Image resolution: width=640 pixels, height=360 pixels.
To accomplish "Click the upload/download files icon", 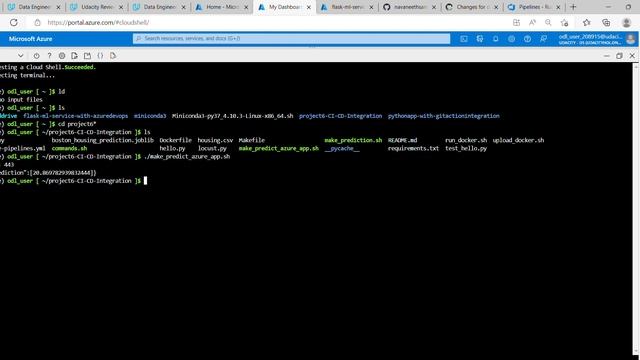I will click(x=74, y=56).
